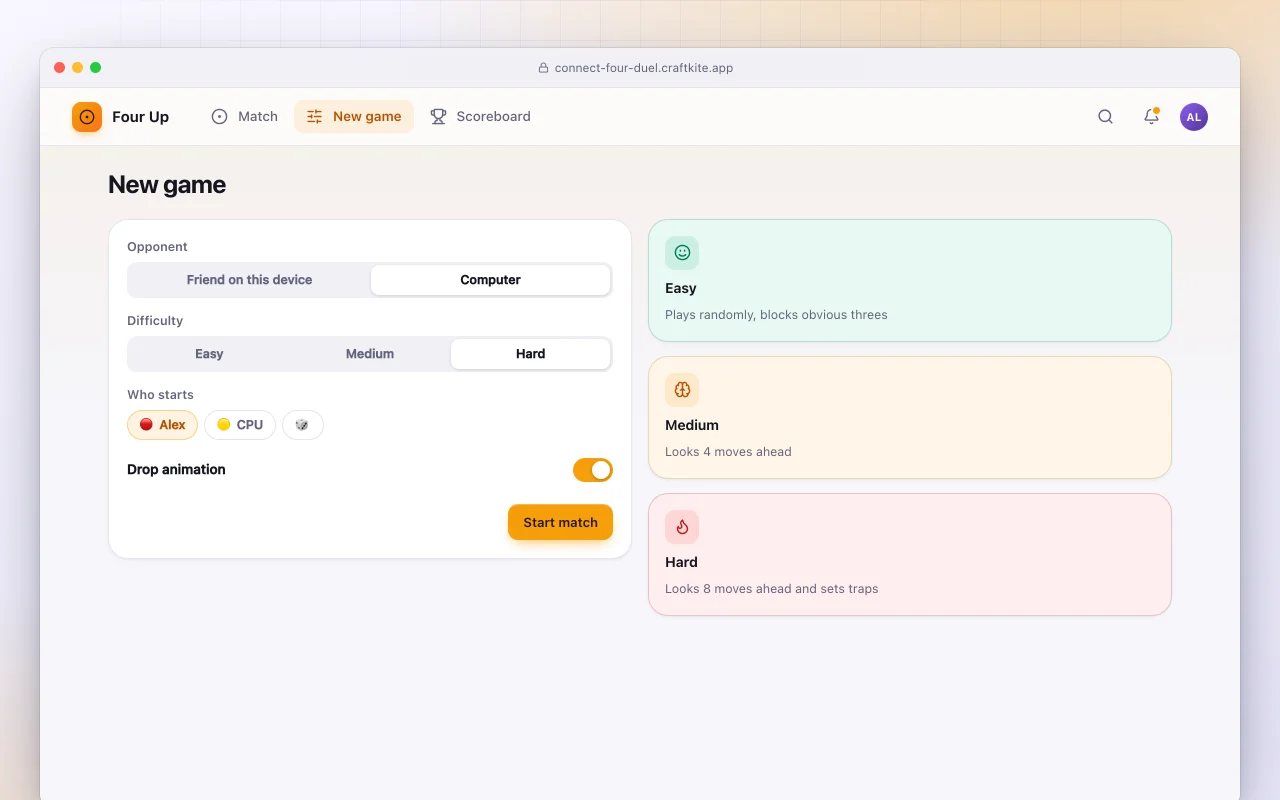Select Alex as starting player
Screen dimensions: 1280x800
click(x=162, y=425)
